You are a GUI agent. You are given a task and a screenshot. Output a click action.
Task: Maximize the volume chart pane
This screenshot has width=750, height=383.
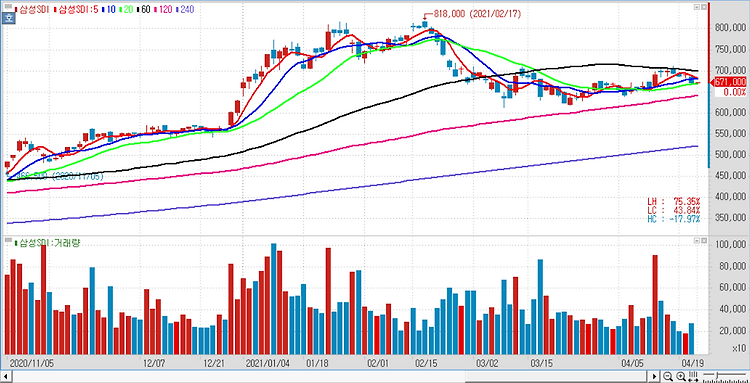(704, 241)
